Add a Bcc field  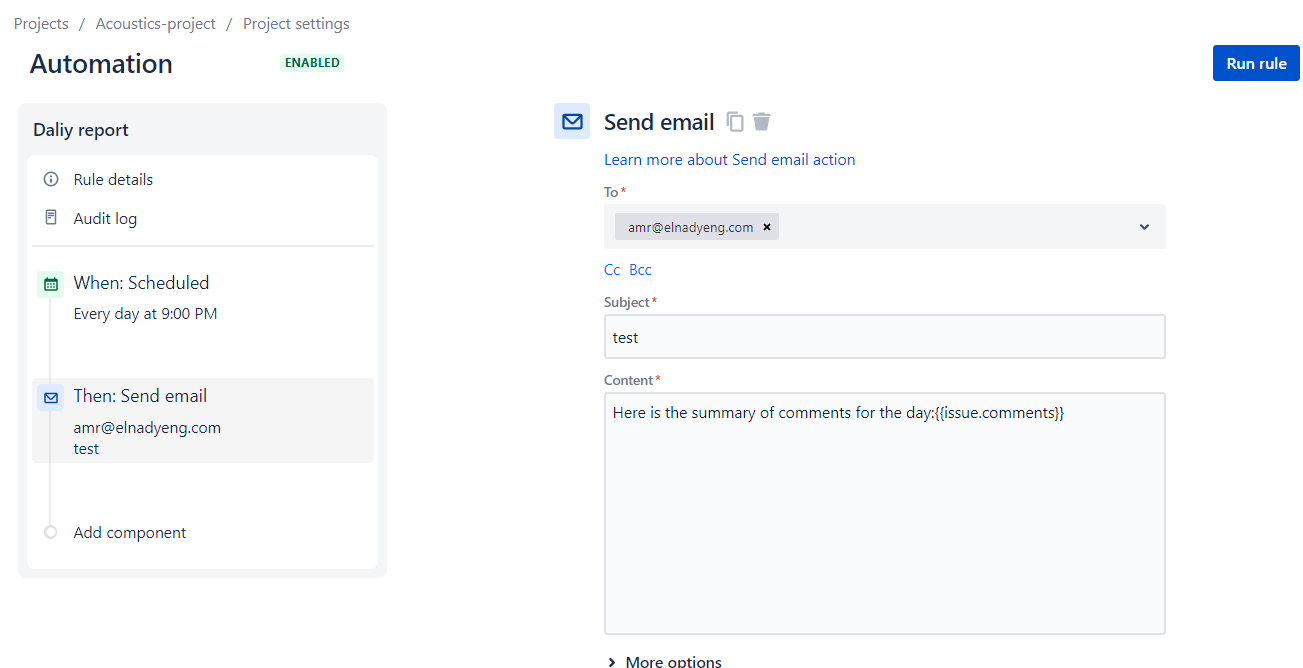pyautogui.click(x=639, y=269)
